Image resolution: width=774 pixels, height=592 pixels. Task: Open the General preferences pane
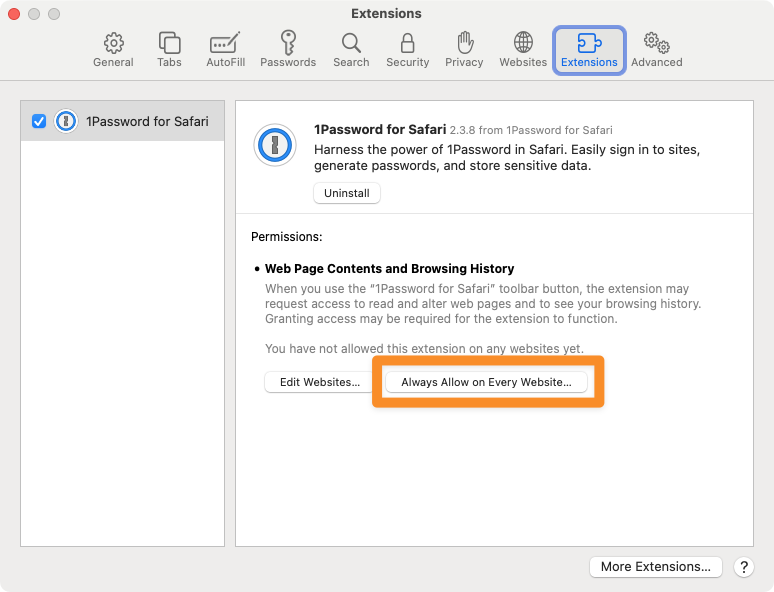click(113, 49)
